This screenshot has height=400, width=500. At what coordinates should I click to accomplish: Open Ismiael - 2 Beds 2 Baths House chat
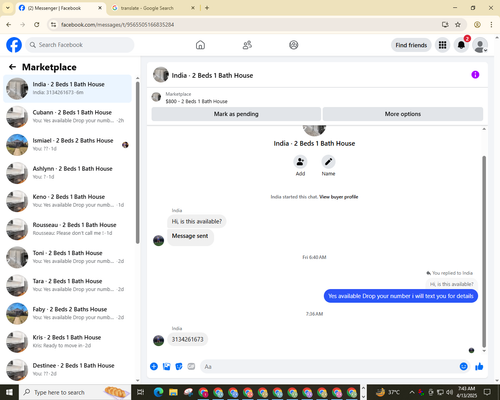[x=68, y=145]
